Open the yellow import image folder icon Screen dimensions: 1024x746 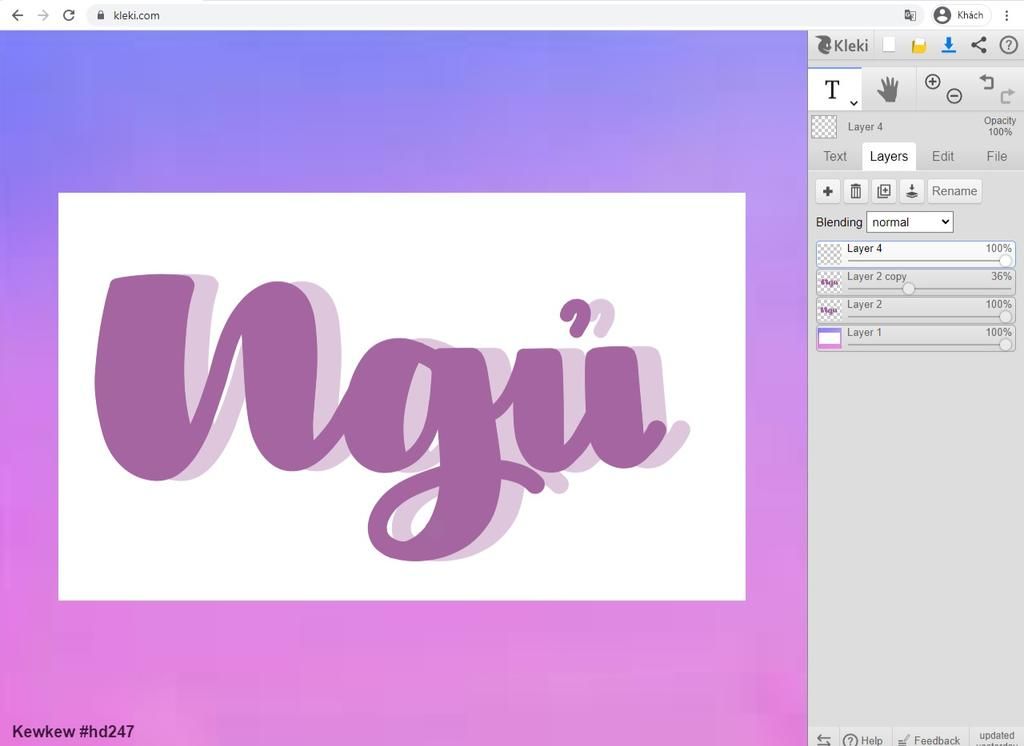(x=919, y=45)
